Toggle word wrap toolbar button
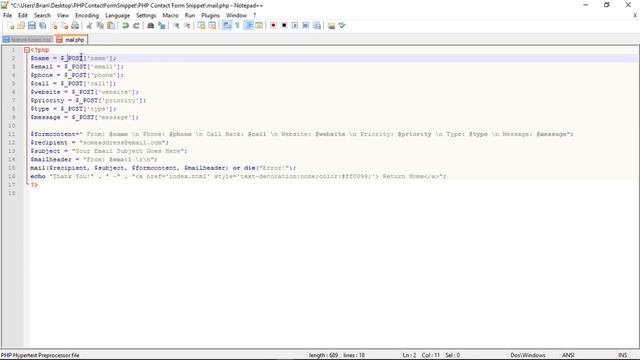Viewport: 640px width, 360px height. [x=227, y=26]
